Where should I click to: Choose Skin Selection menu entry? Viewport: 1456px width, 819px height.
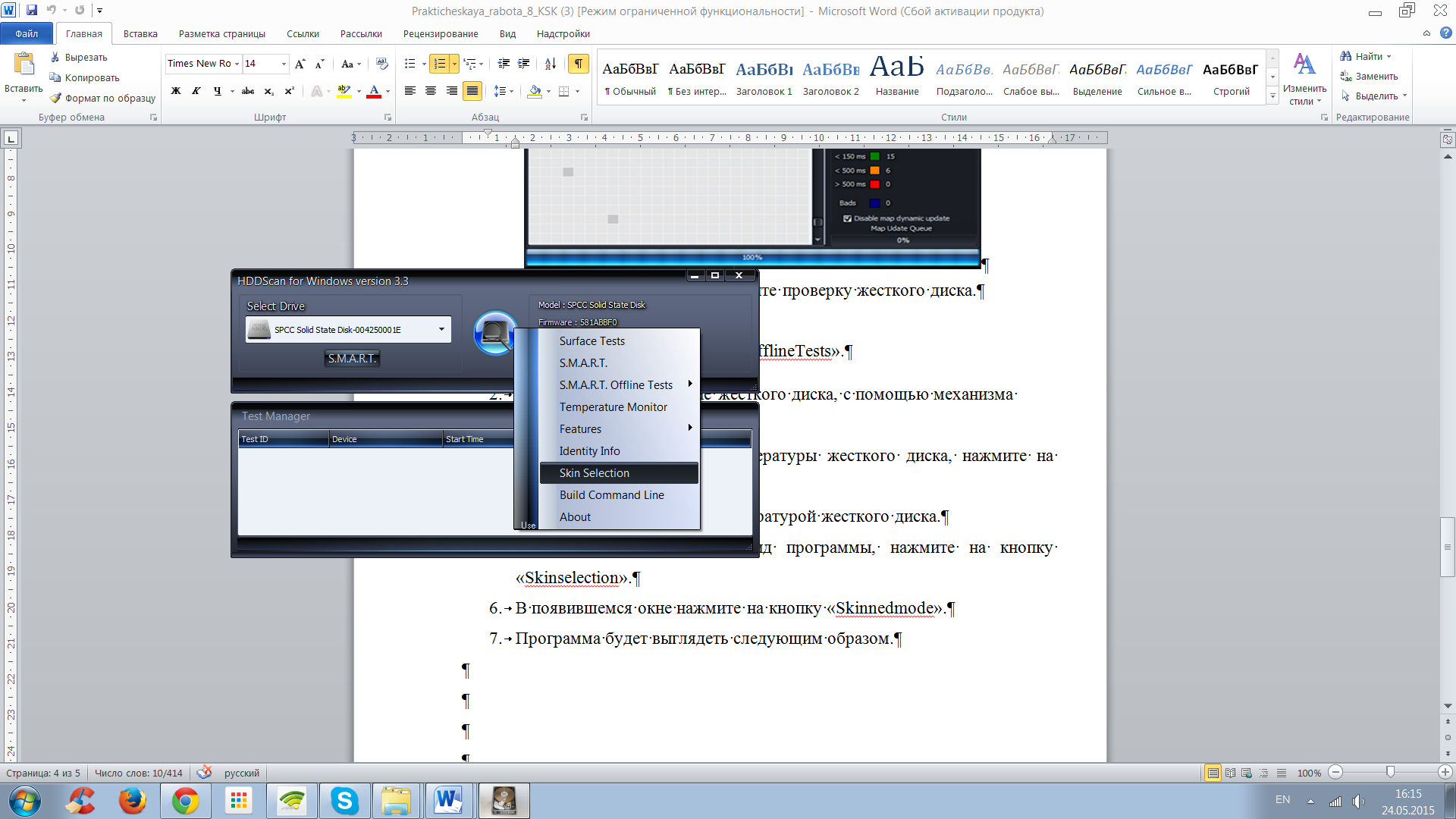click(x=595, y=473)
